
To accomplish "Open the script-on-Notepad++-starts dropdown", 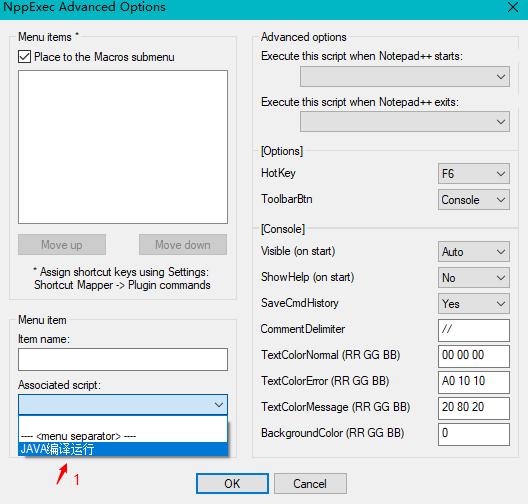I will click(x=405, y=77).
